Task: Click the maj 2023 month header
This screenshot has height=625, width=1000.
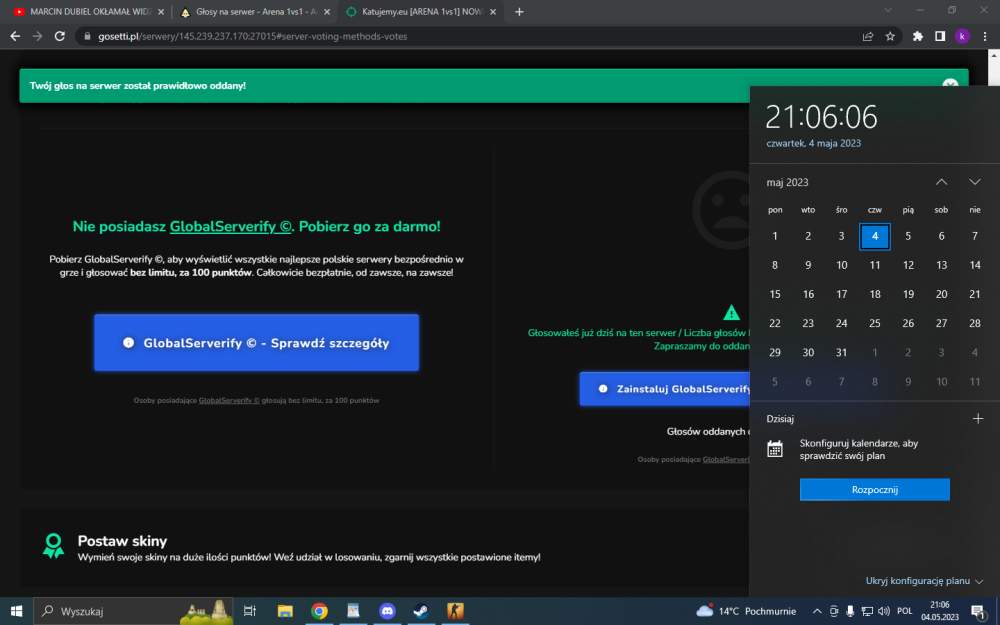Action: tap(787, 182)
